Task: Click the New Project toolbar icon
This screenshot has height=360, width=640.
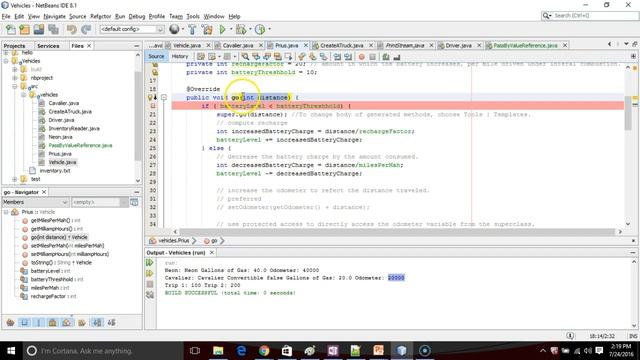Action: 24,29
